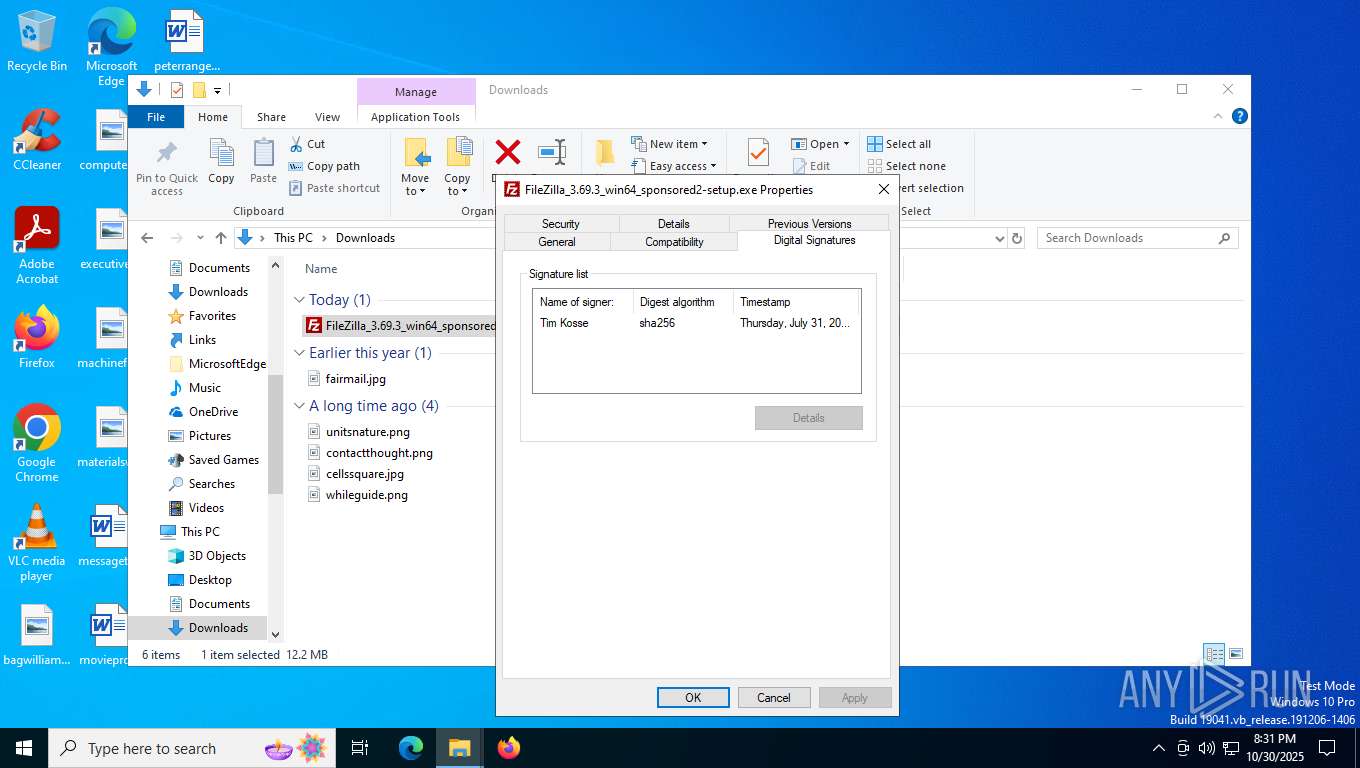Switch to the General tab

[x=557, y=242]
